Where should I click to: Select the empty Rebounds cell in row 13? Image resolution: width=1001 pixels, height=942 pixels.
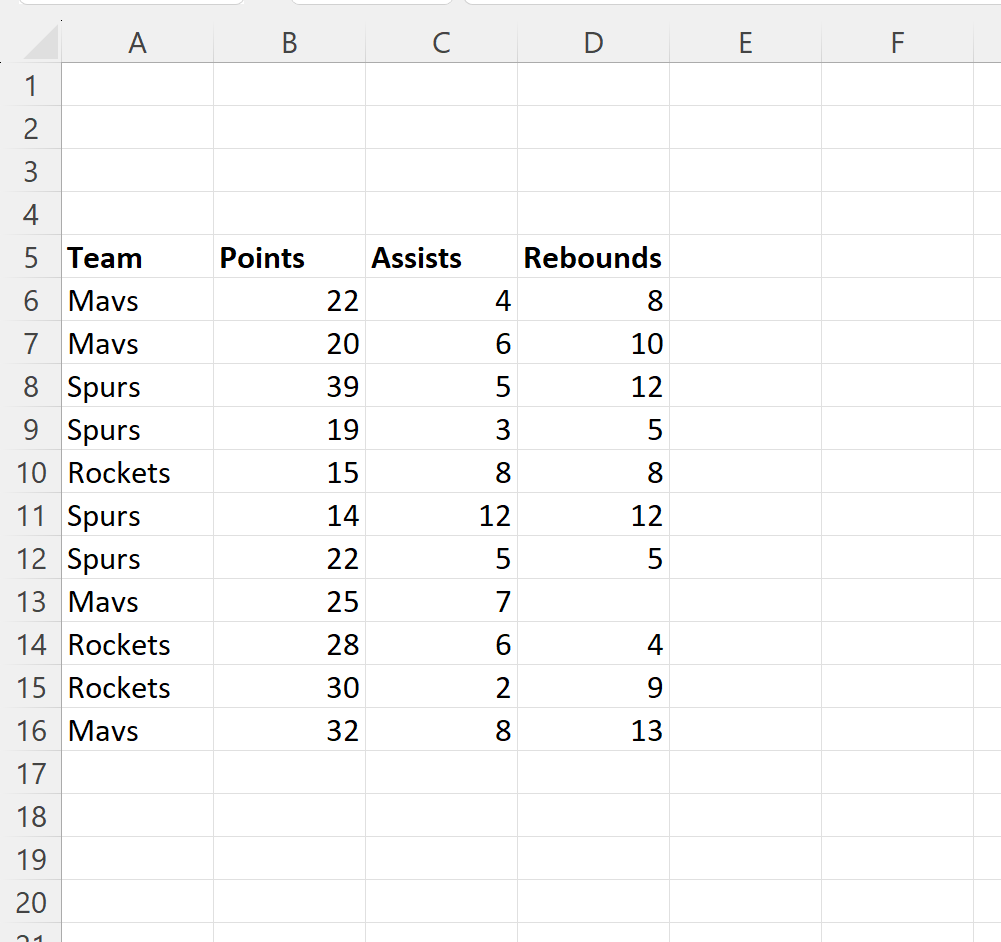[594, 602]
